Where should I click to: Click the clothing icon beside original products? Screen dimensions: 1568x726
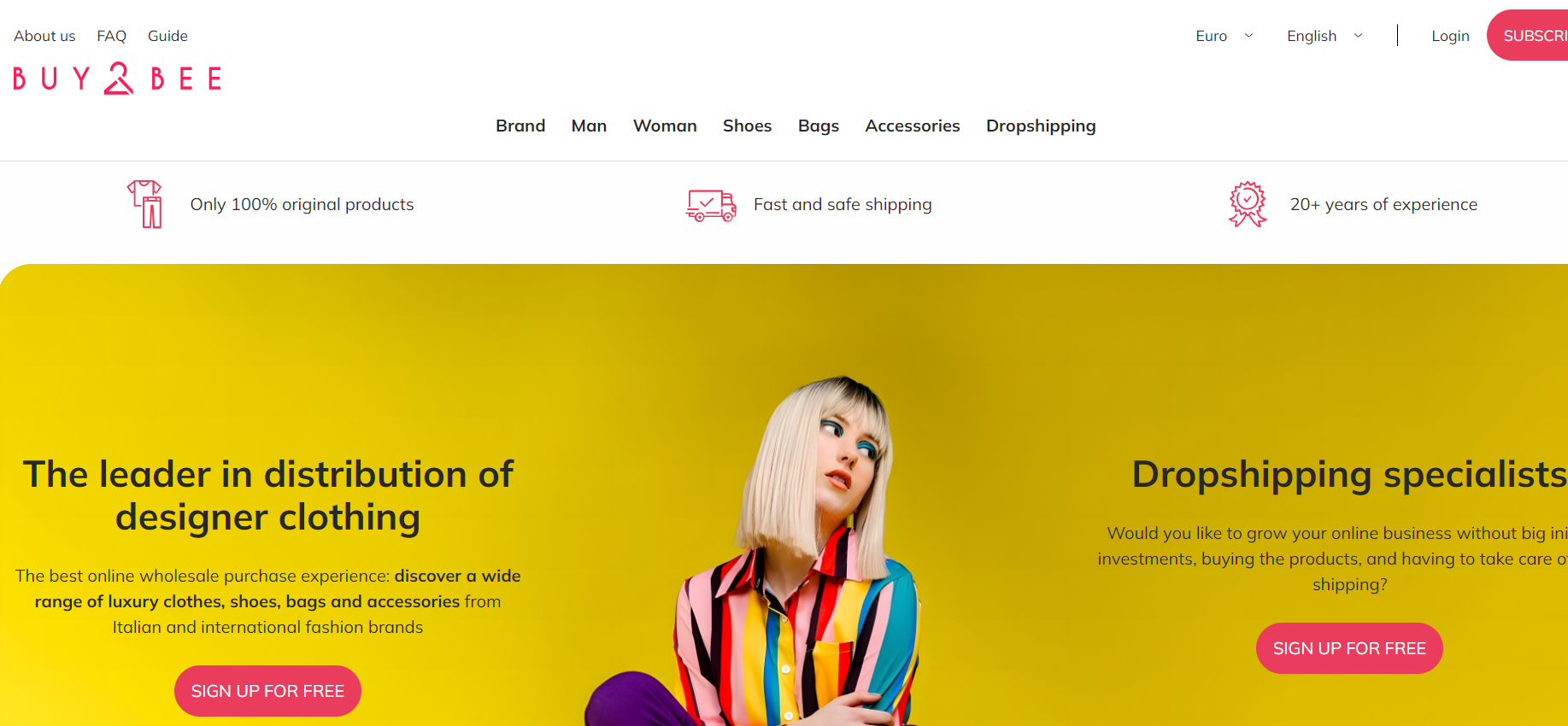click(145, 204)
